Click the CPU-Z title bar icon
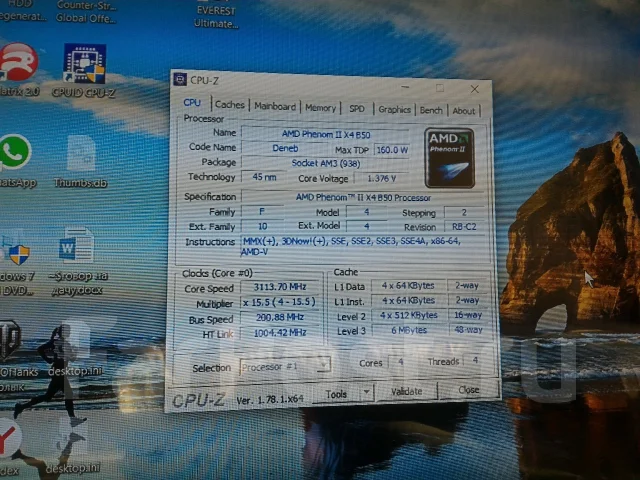Screen dimensions: 640x480 [180, 79]
